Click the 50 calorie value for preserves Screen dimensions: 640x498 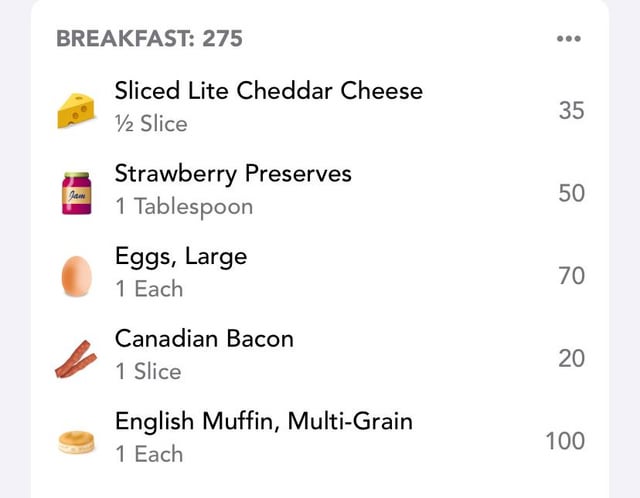(x=571, y=193)
